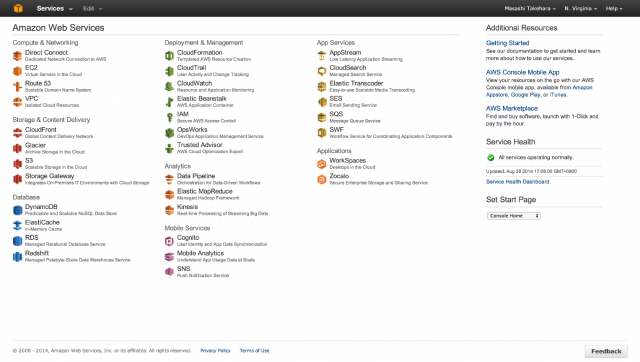Viewport: 640px width, 362px height.
Task: Select the Kinesis icon
Action: click(169, 210)
